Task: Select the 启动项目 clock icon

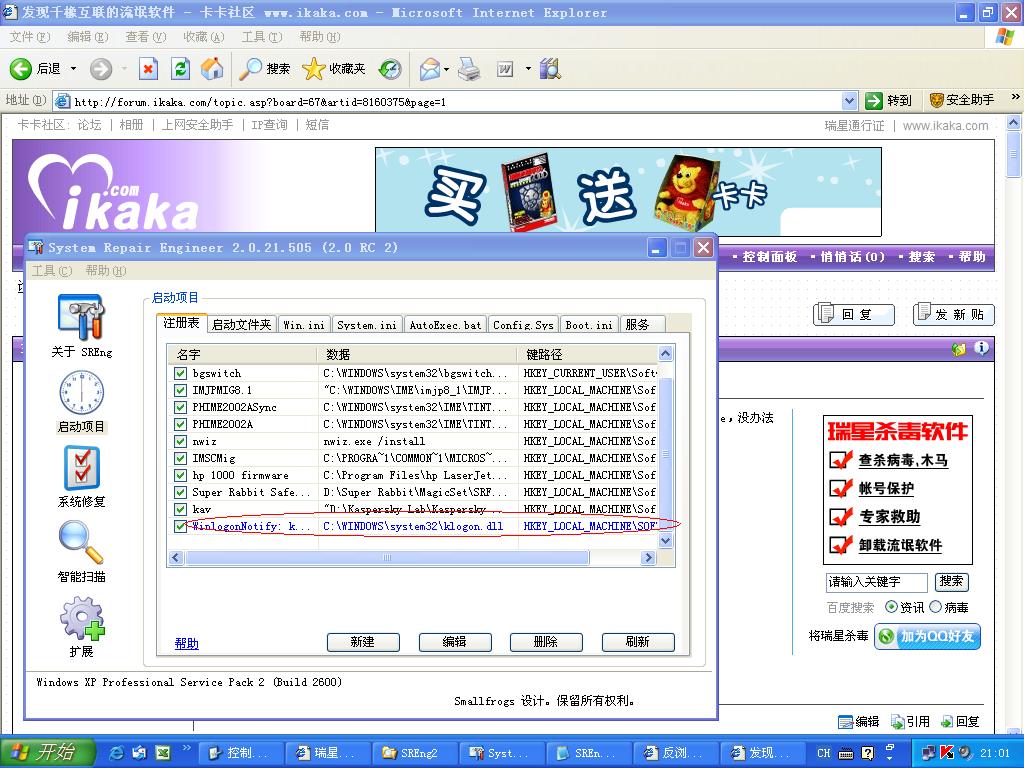Action: 81,392
